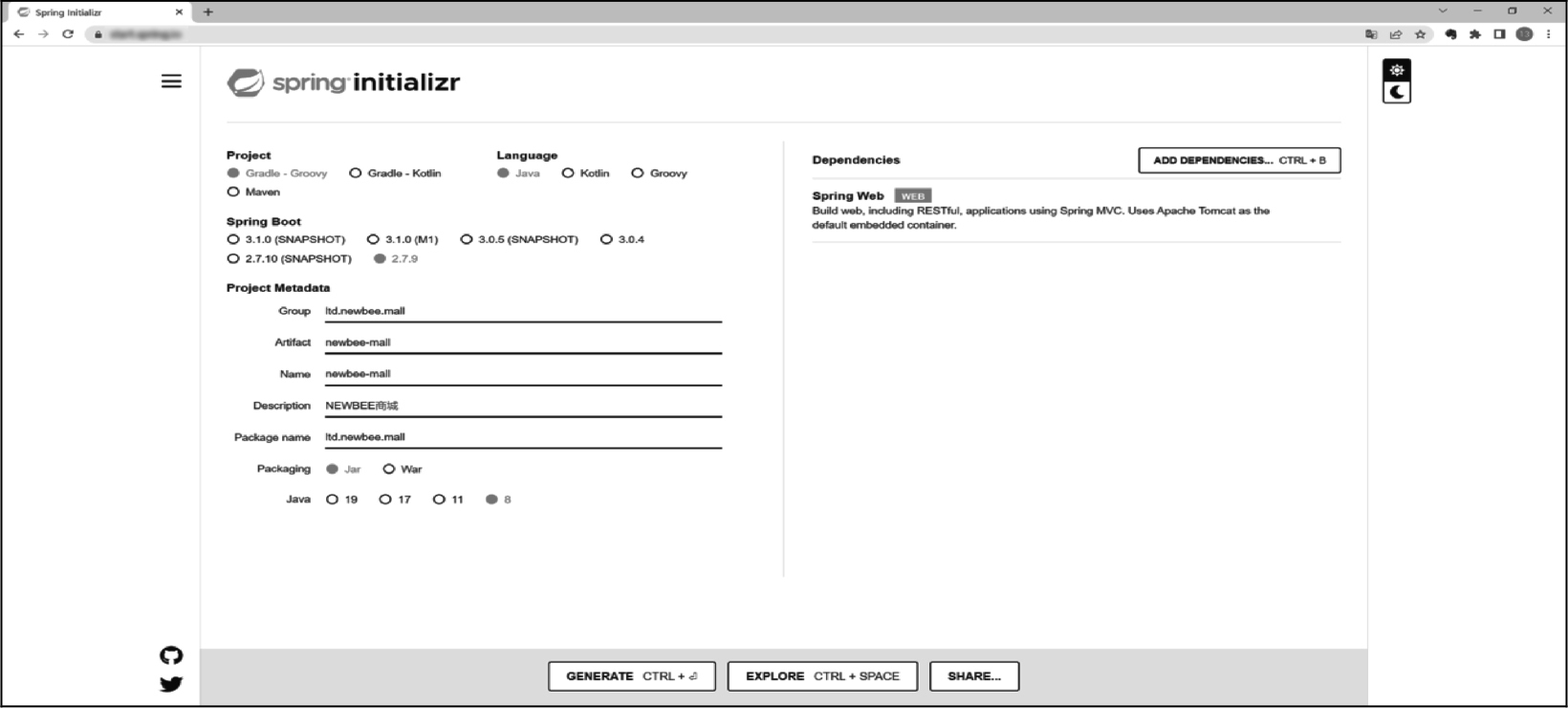This screenshot has height=708, width=1568.
Task: Choose Groovy as the language
Action: pos(659,173)
